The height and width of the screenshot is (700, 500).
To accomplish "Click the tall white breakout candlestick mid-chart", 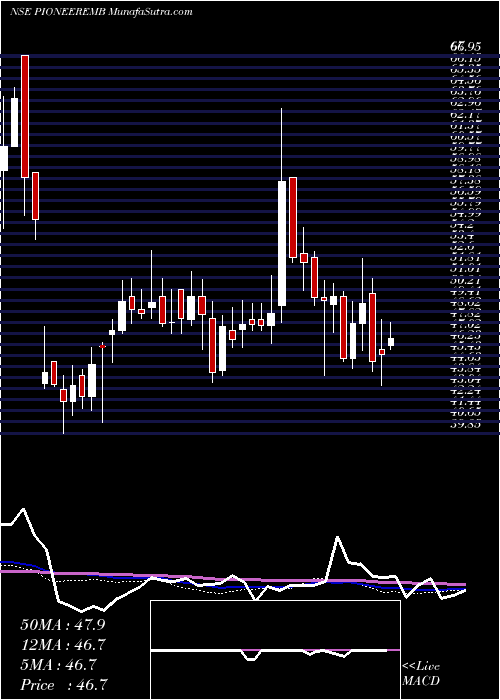I will [282, 243].
